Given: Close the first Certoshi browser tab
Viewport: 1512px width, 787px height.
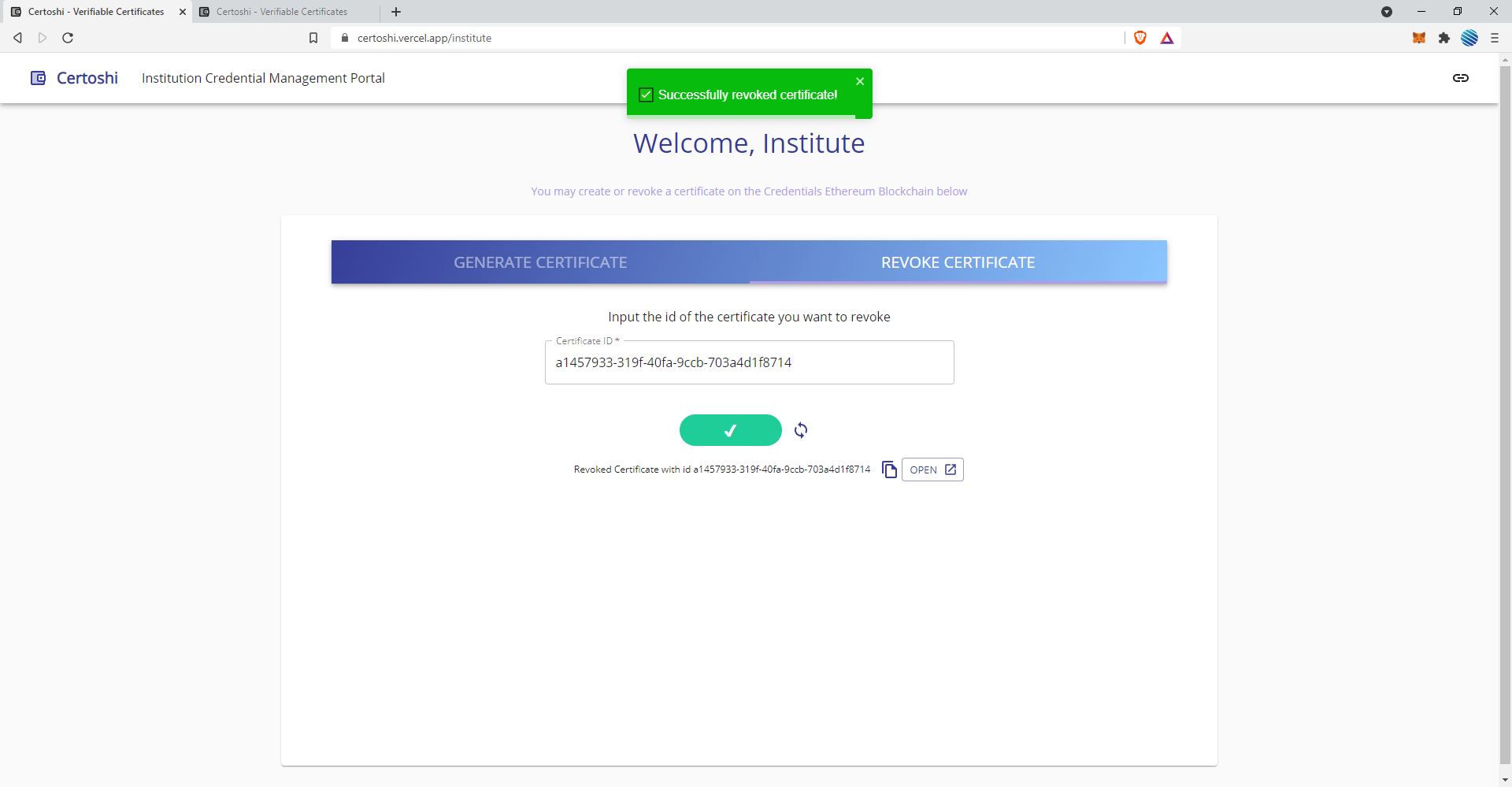Looking at the screenshot, I should 183,12.
